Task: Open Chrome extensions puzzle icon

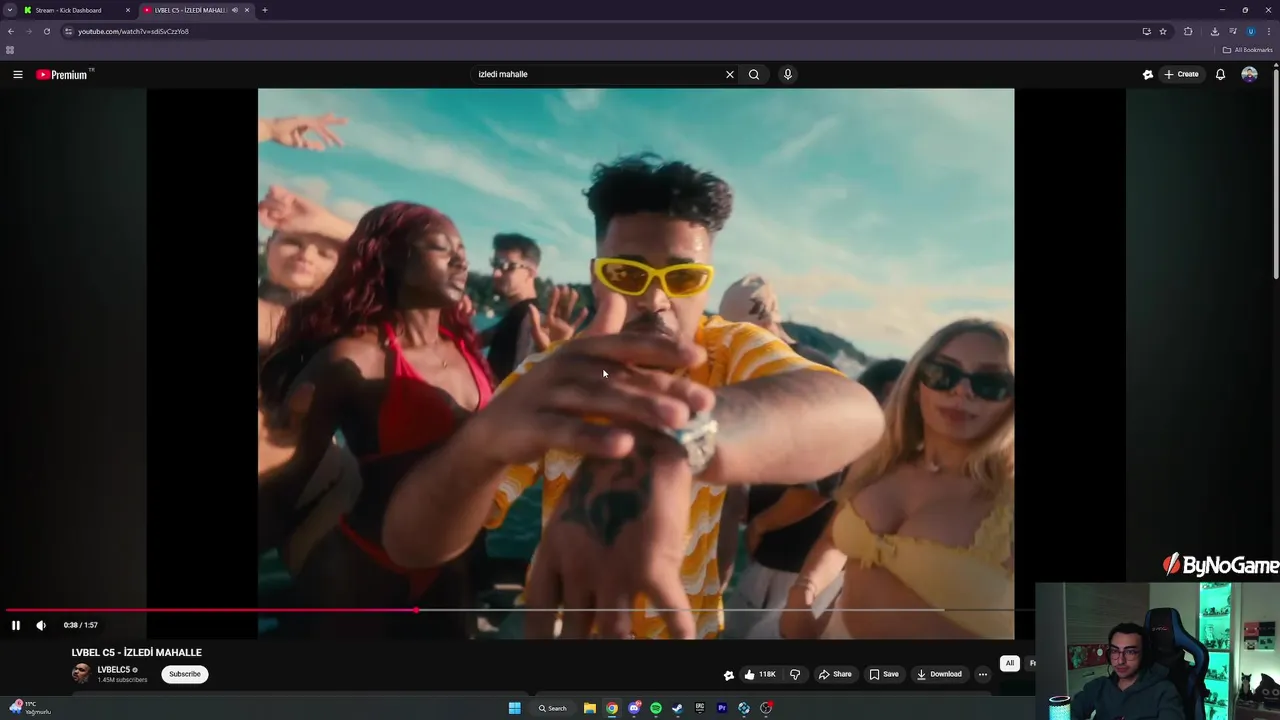Action: point(1188,31)
